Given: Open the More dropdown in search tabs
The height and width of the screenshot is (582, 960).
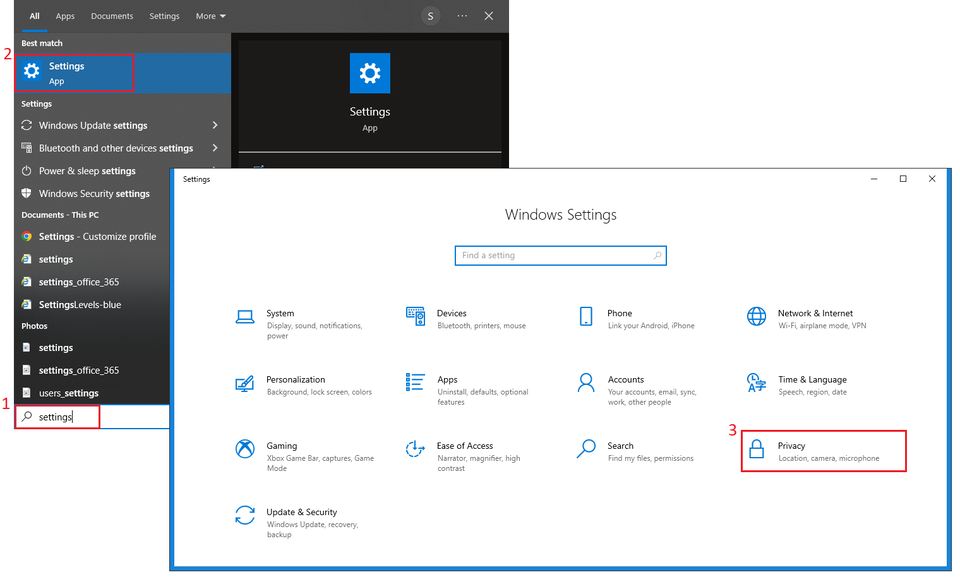Looking at the screenshot, I should 211,16.
